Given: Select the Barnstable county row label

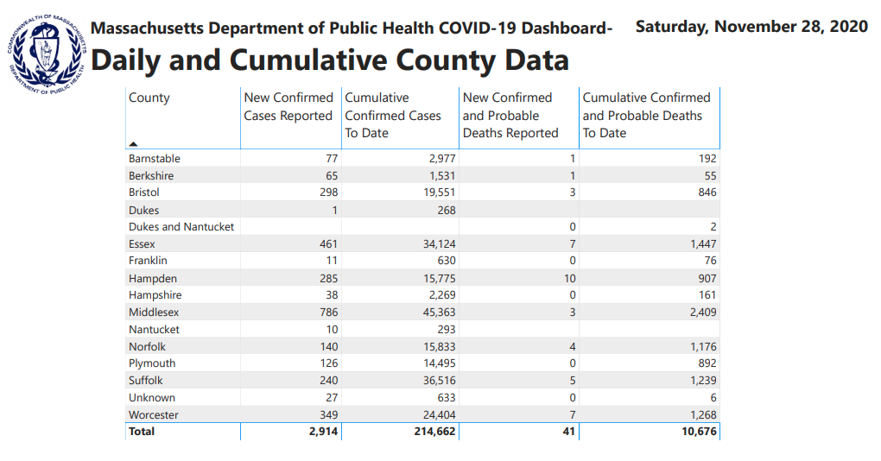Looking at the screenshot, I should pyautogui.click(x=155, y=159).
